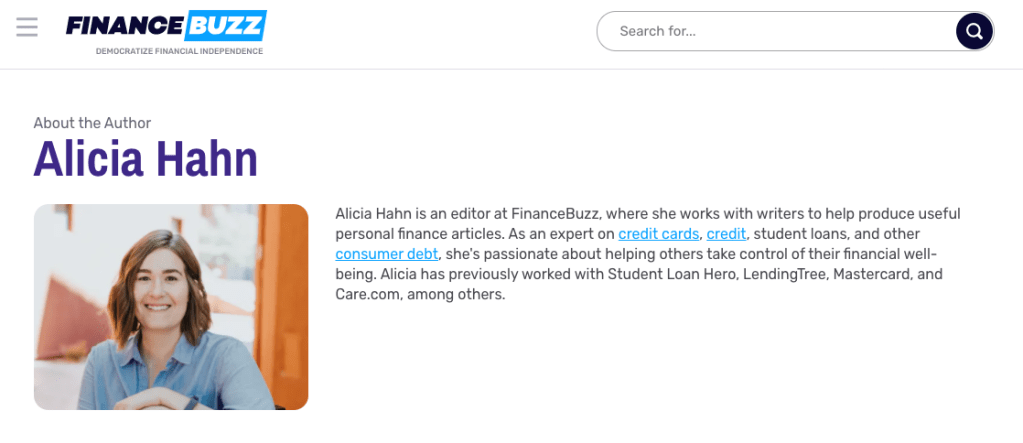Follow the 'credit' hyperlink in the bio

(x=726, y=234)
